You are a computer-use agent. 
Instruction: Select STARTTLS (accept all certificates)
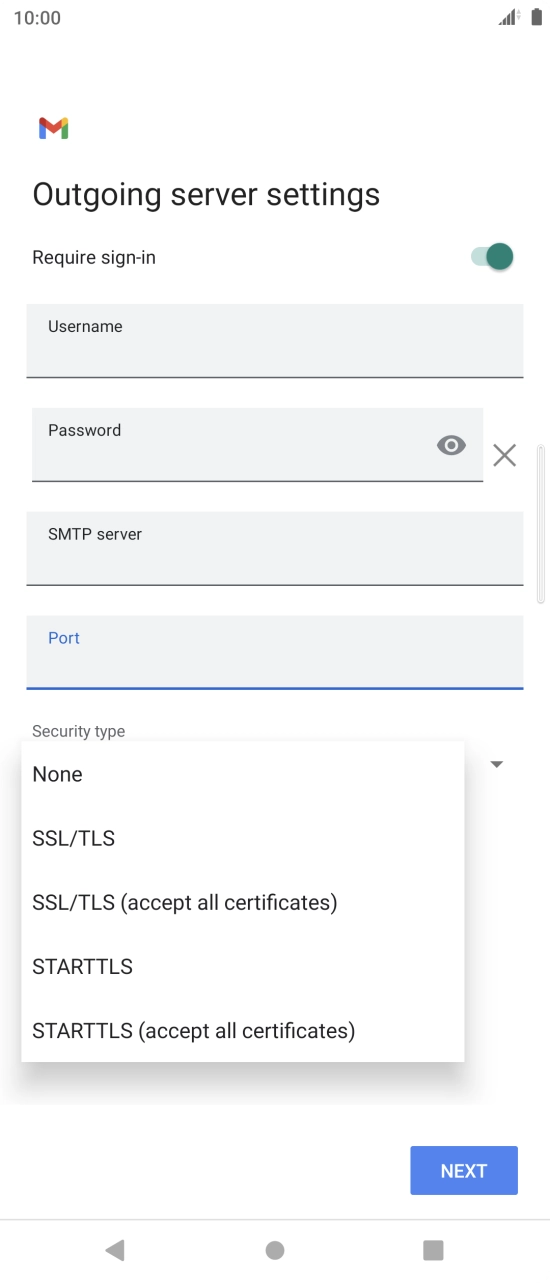point(243,1030)
